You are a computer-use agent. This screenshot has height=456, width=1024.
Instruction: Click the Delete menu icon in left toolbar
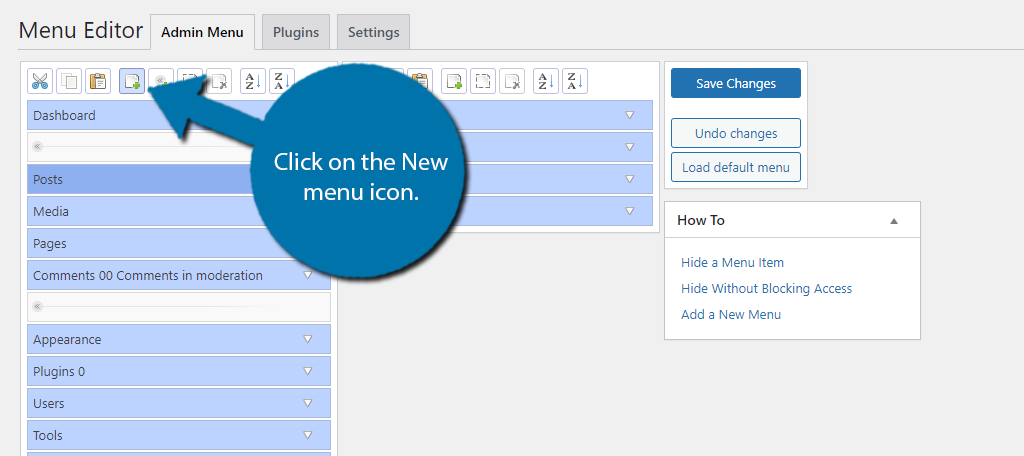(219, 81)
